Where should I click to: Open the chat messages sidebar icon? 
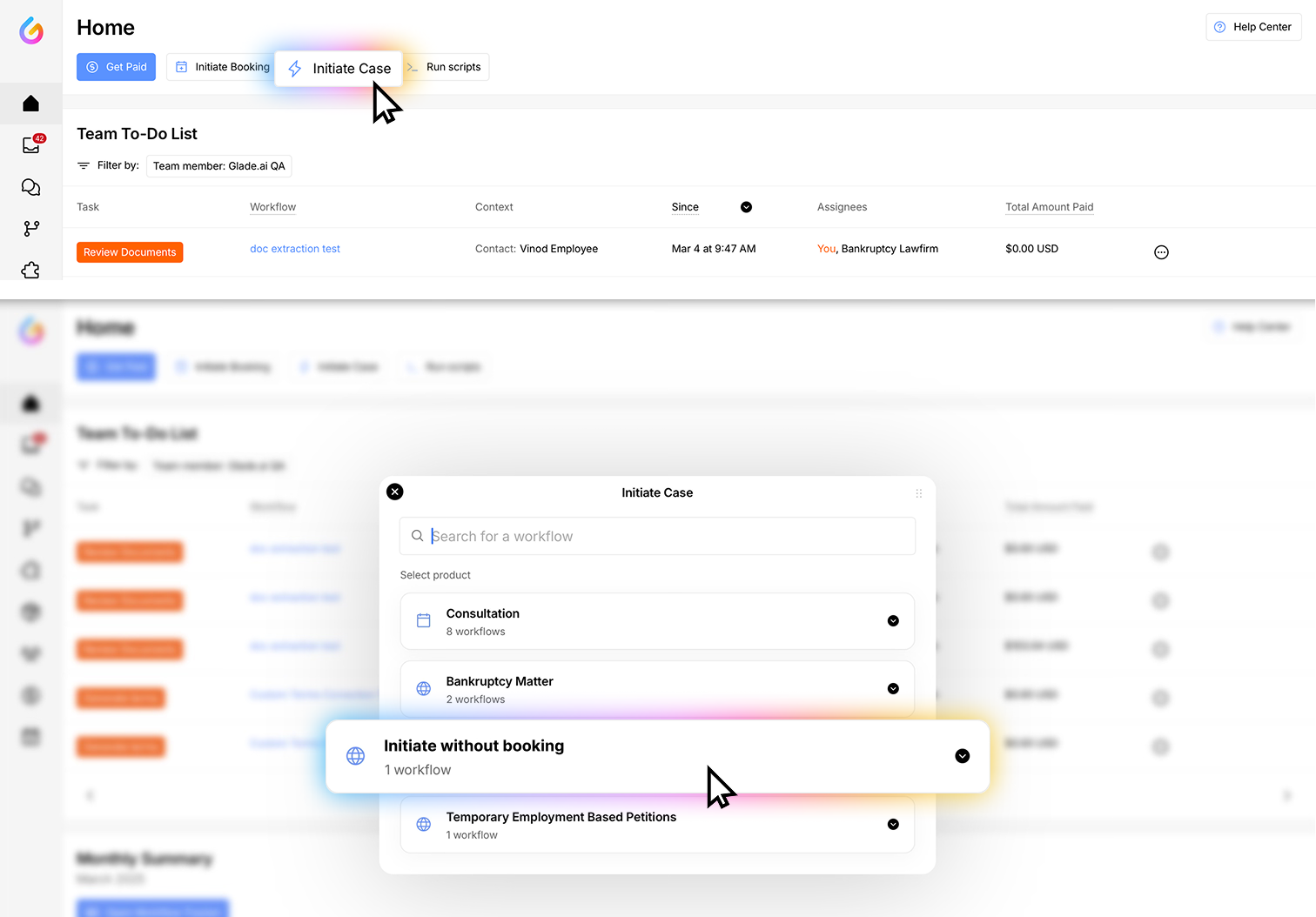coord(31,187)
